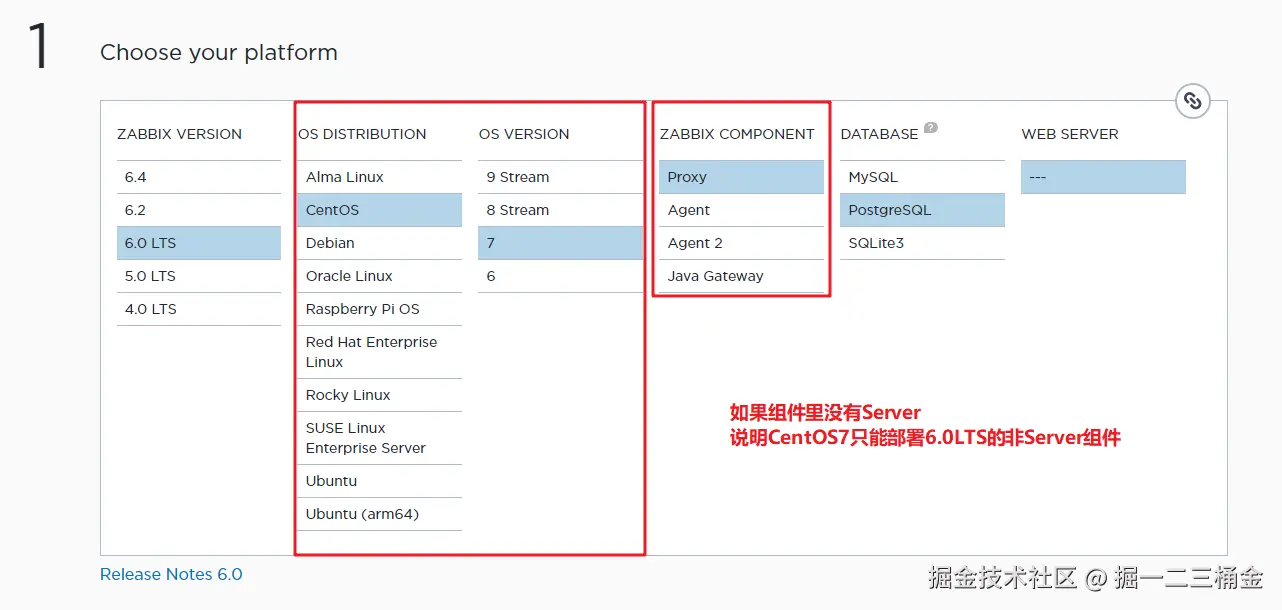This screenshot has width=1282, height=610.
Task: Select Zabbix version 6.2
Action: [199, 210]
